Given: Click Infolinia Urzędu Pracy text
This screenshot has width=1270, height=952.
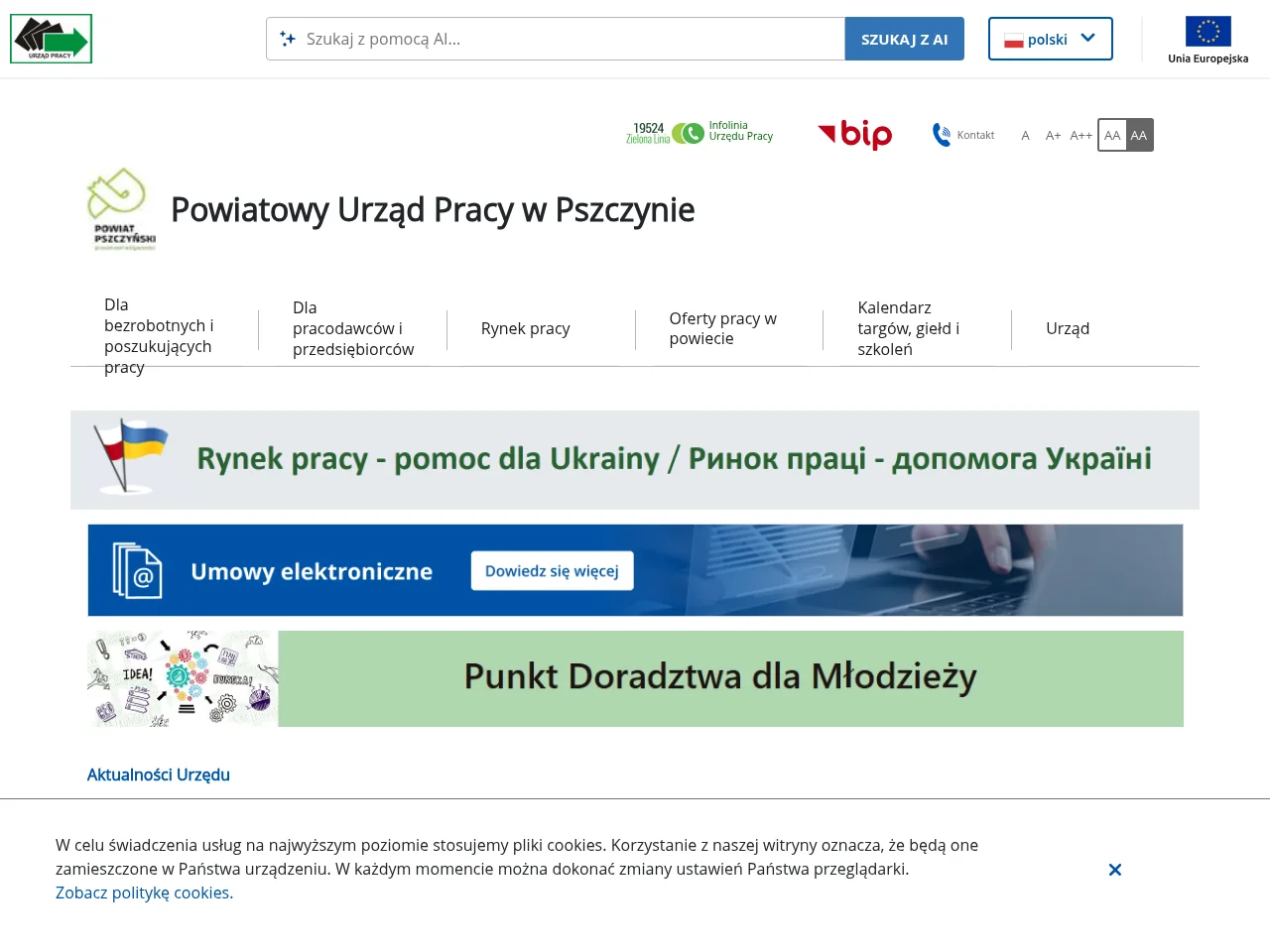Looking at the screenshot, I should [740, 131].
